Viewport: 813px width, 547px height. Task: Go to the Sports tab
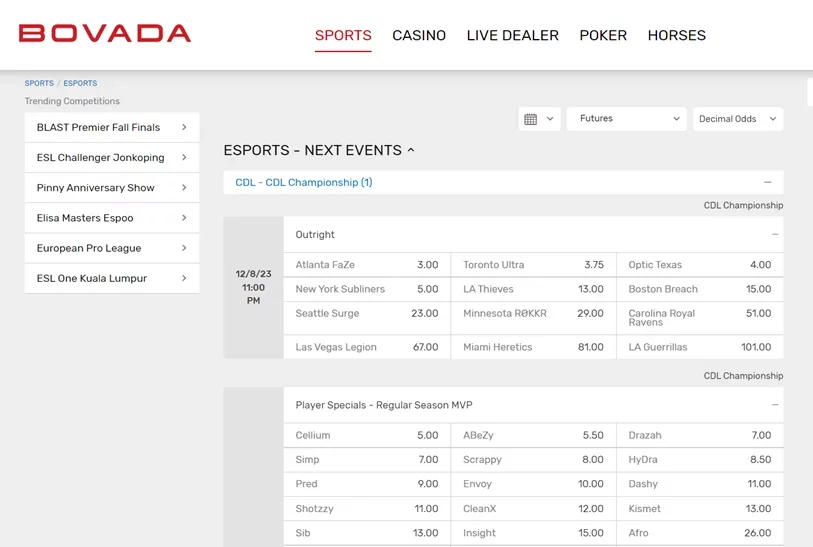coord(343,35)
